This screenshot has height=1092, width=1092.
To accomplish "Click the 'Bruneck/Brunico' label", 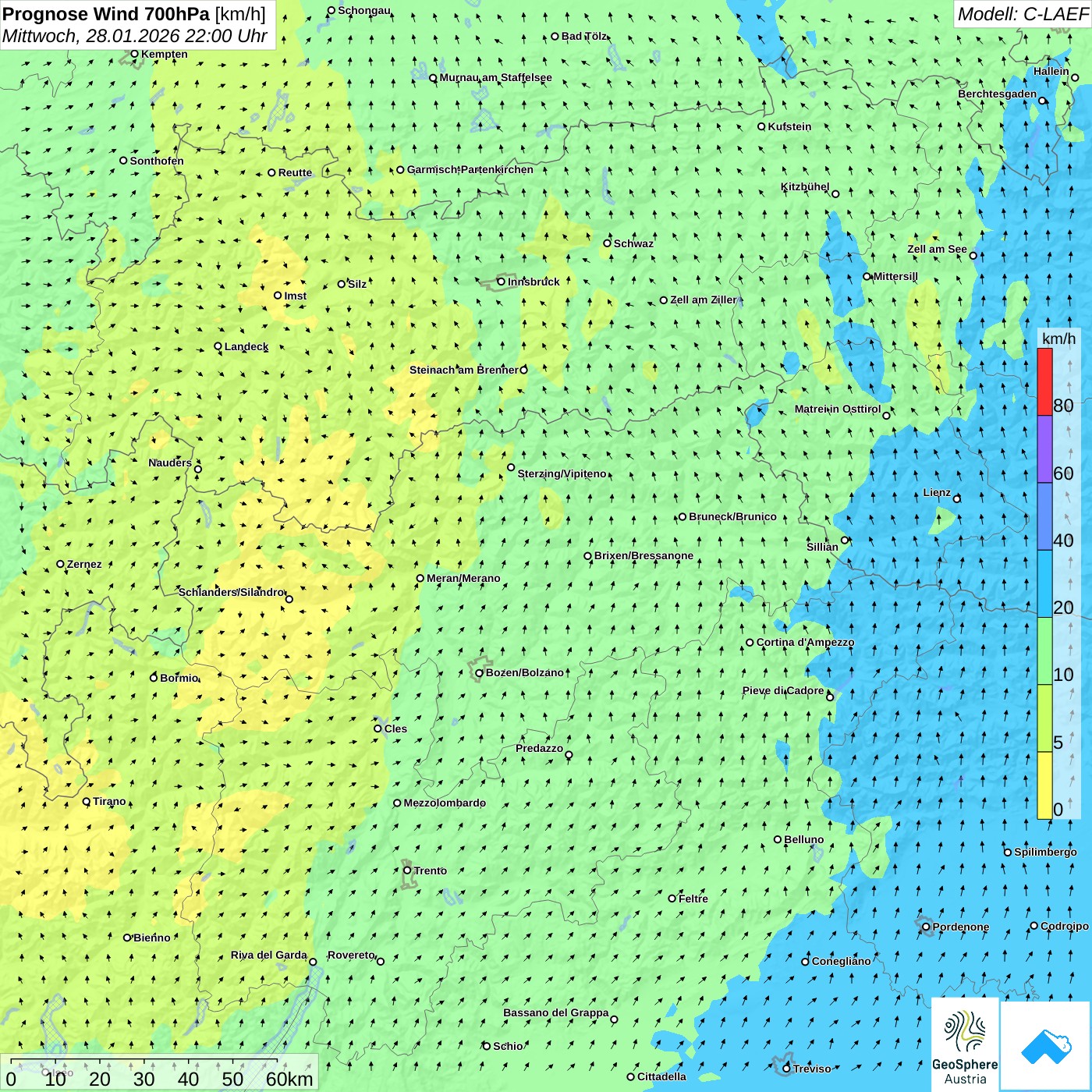I will [732, 516].
